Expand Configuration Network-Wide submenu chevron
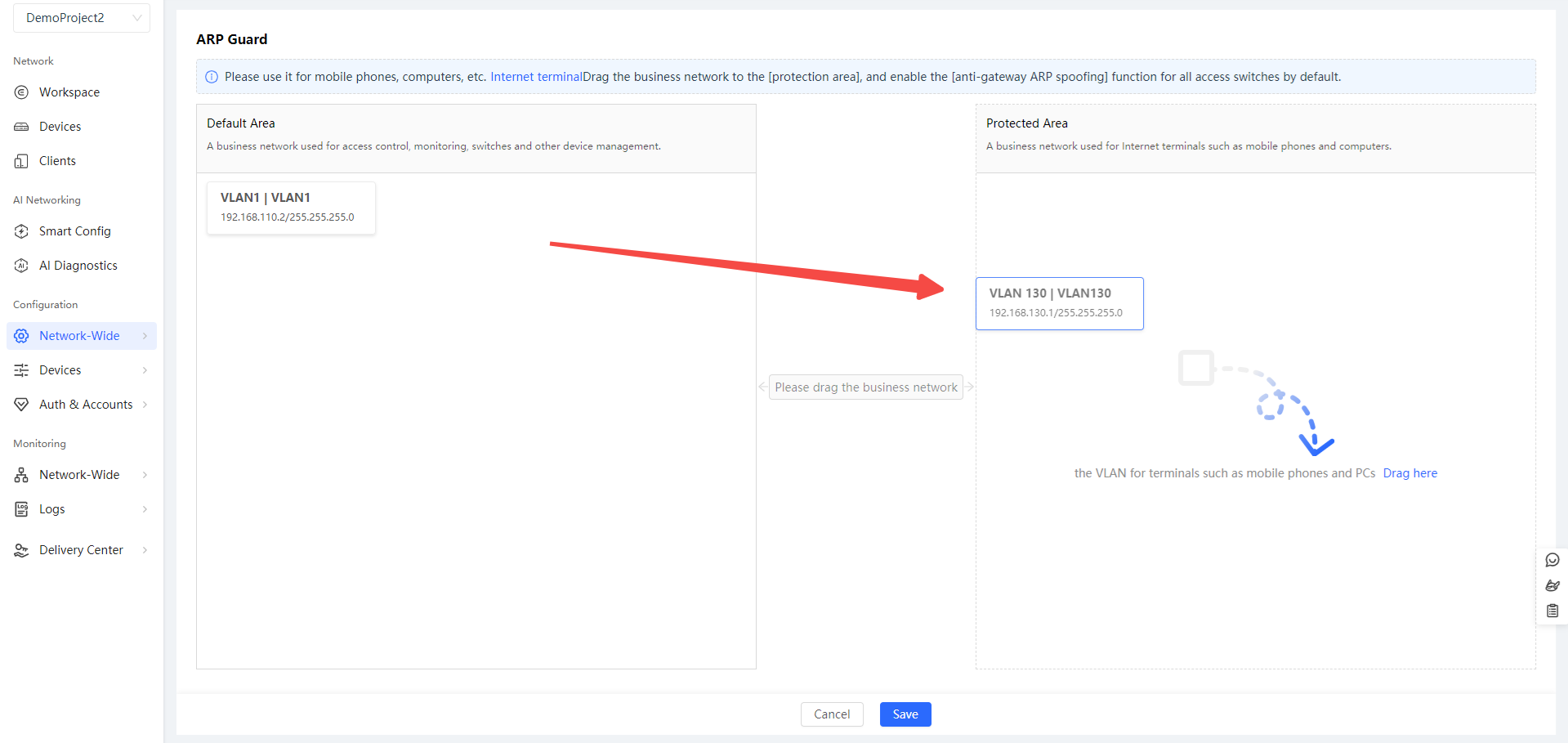Image resolution: width=1568 pixels, height=743 pixels. pyautogui.click(x=145, y=336)
